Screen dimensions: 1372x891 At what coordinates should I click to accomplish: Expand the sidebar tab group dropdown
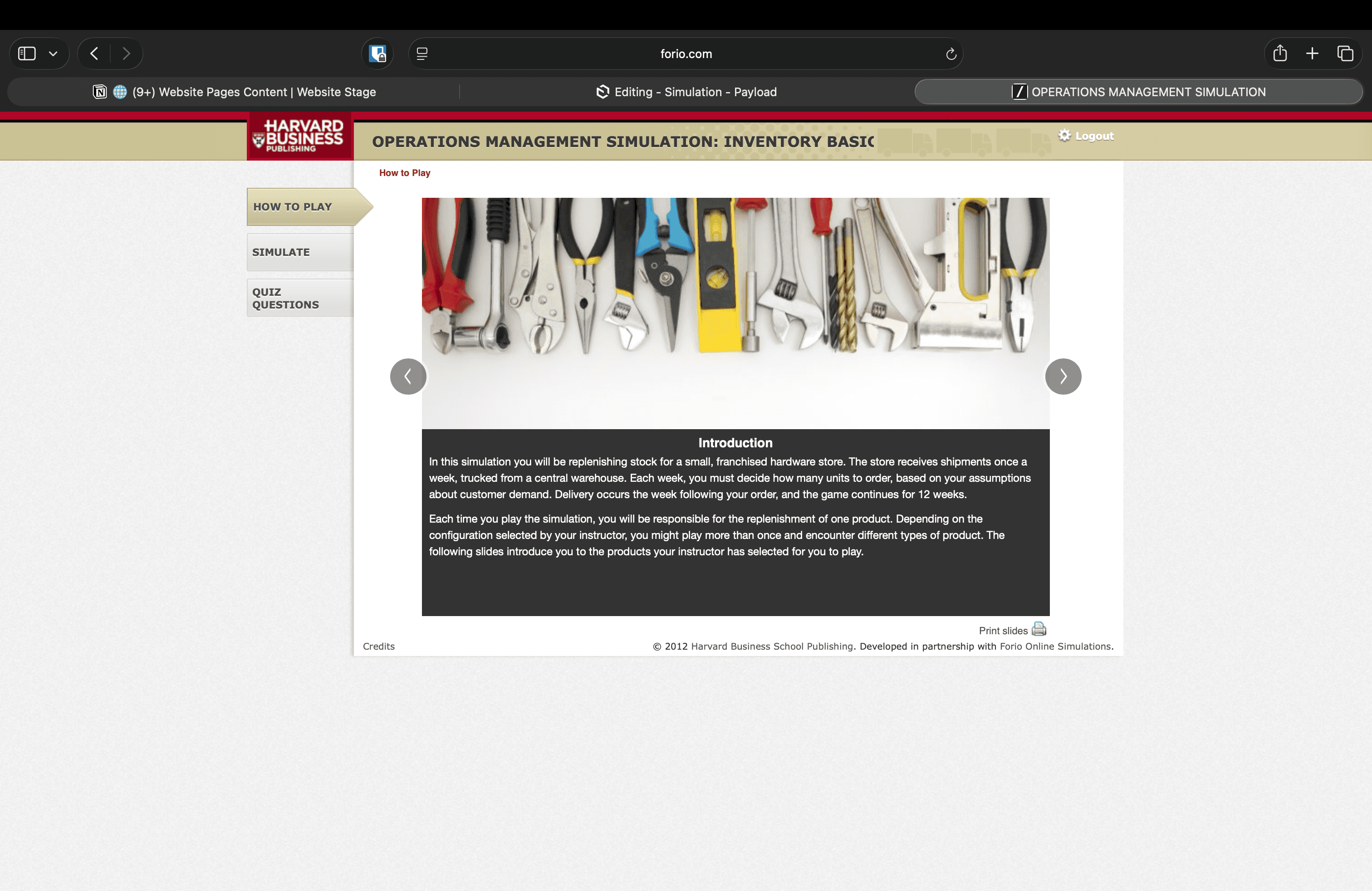(53, 54)
